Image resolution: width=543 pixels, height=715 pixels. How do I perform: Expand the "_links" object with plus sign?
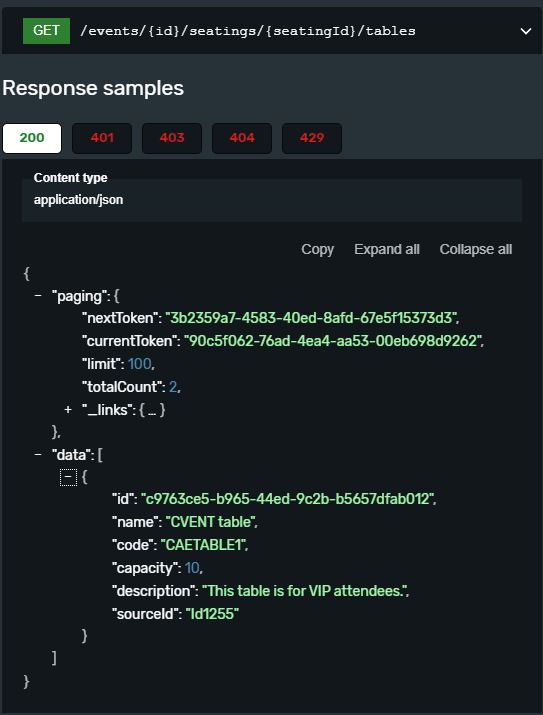[x=68, y=410]
